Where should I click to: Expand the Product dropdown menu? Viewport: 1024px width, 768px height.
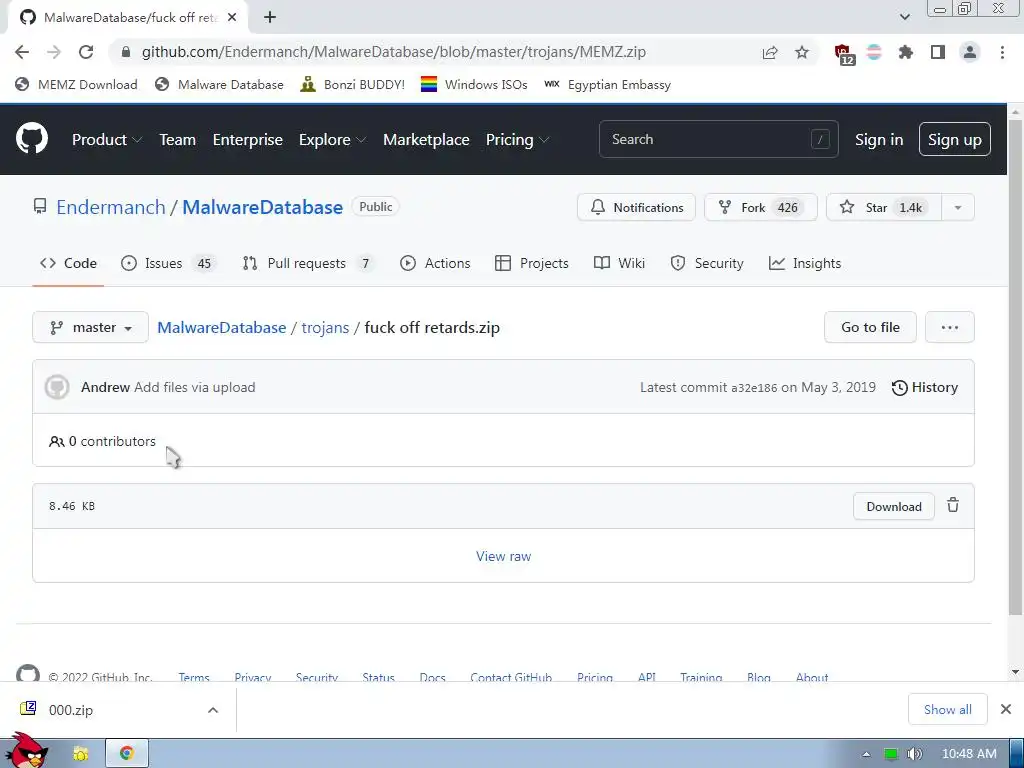[x=107, y=140]
